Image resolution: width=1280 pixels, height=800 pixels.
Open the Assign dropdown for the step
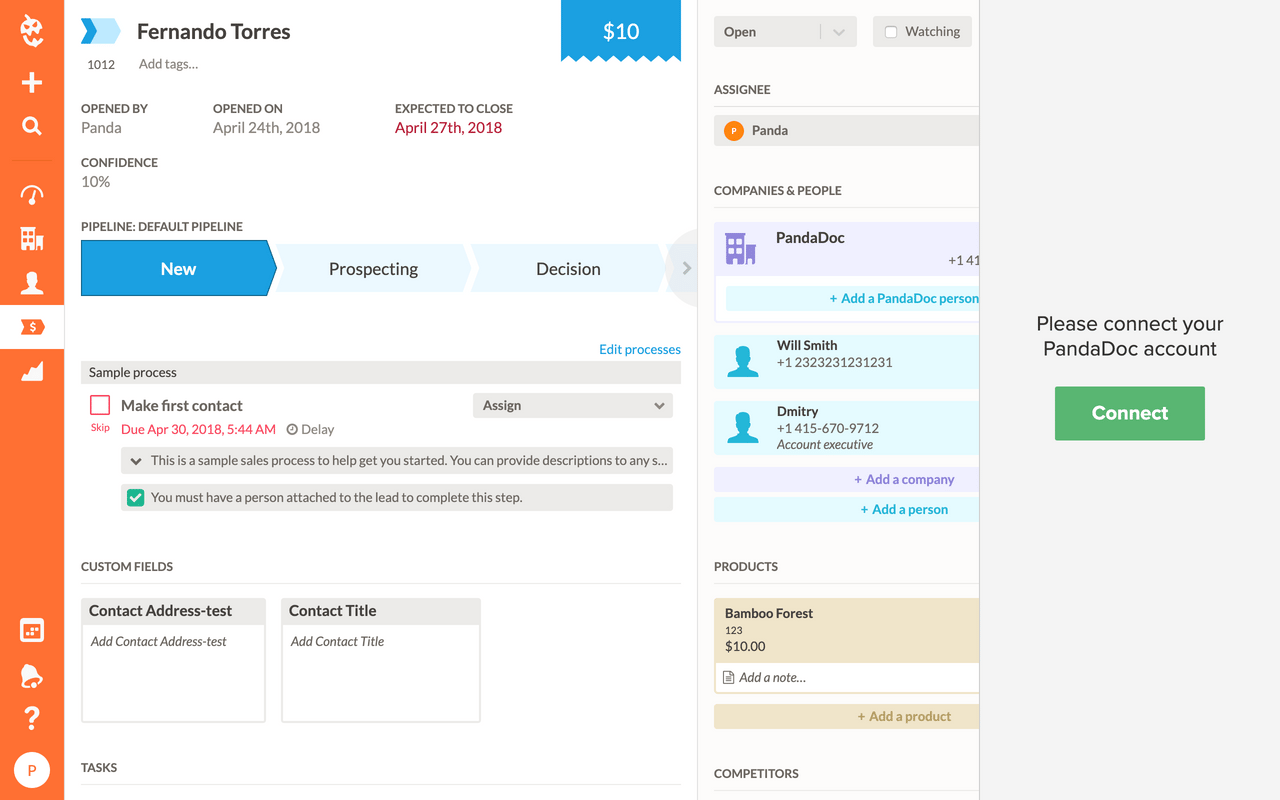coord(573,405)
